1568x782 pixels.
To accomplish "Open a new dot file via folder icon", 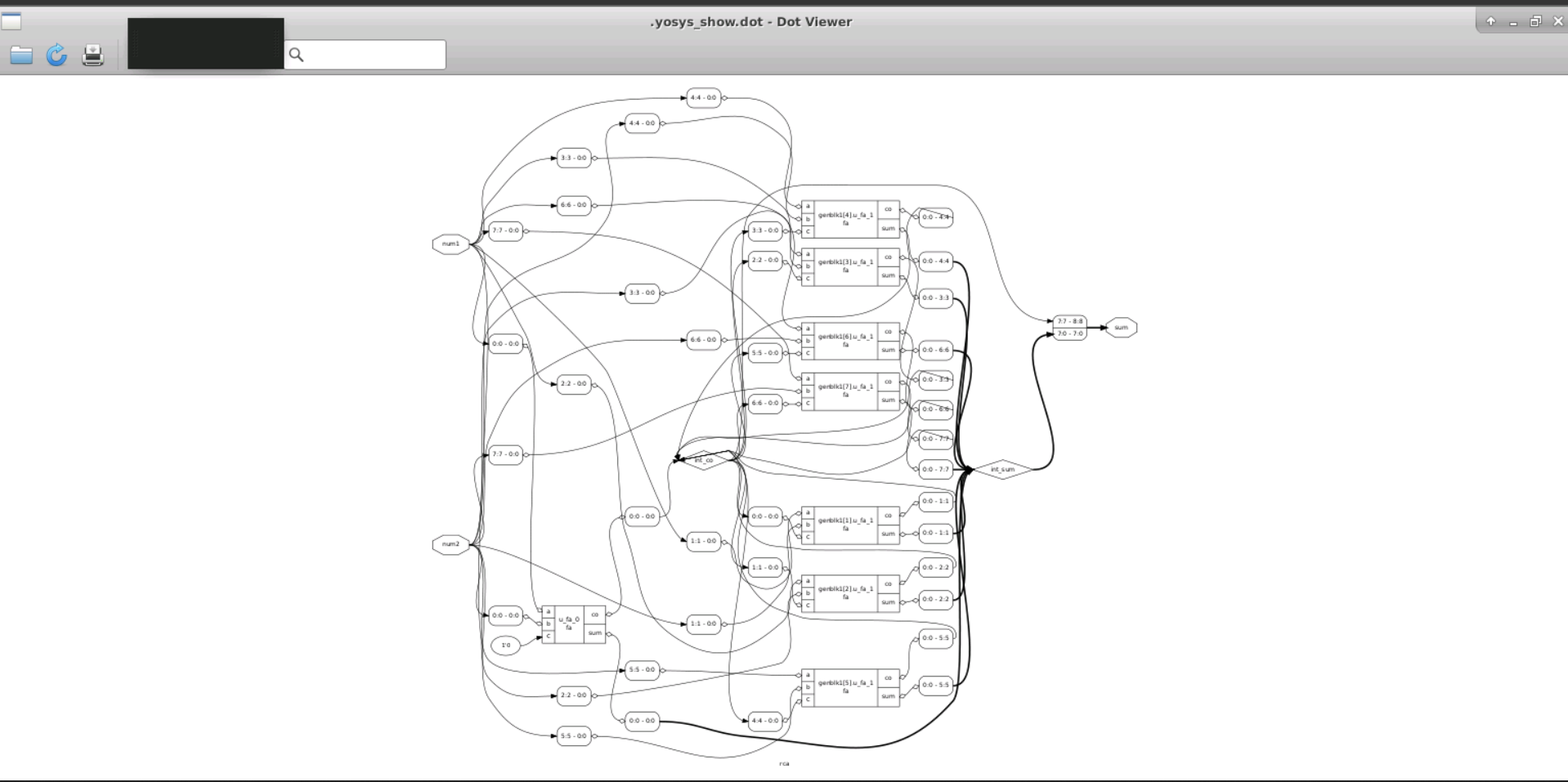I will pyautogui.click(x=20, y=56).
